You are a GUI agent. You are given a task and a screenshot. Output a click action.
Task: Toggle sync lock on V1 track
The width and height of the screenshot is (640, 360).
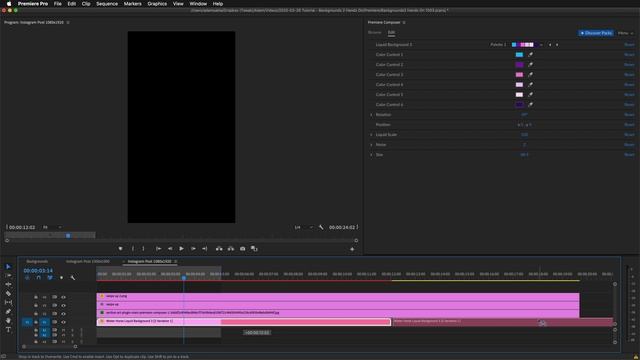(54, 322)
